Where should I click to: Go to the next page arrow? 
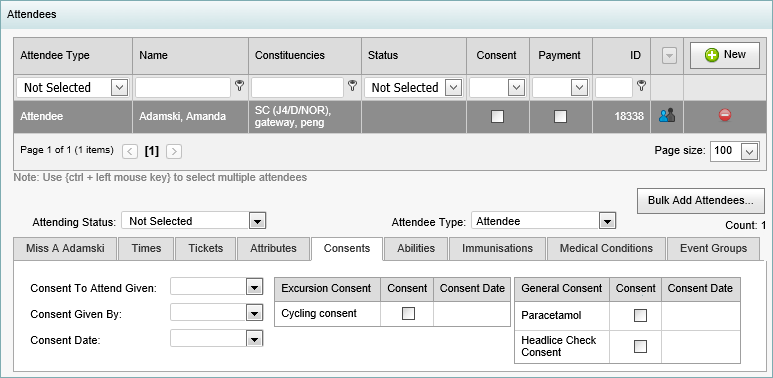[174, 151]
